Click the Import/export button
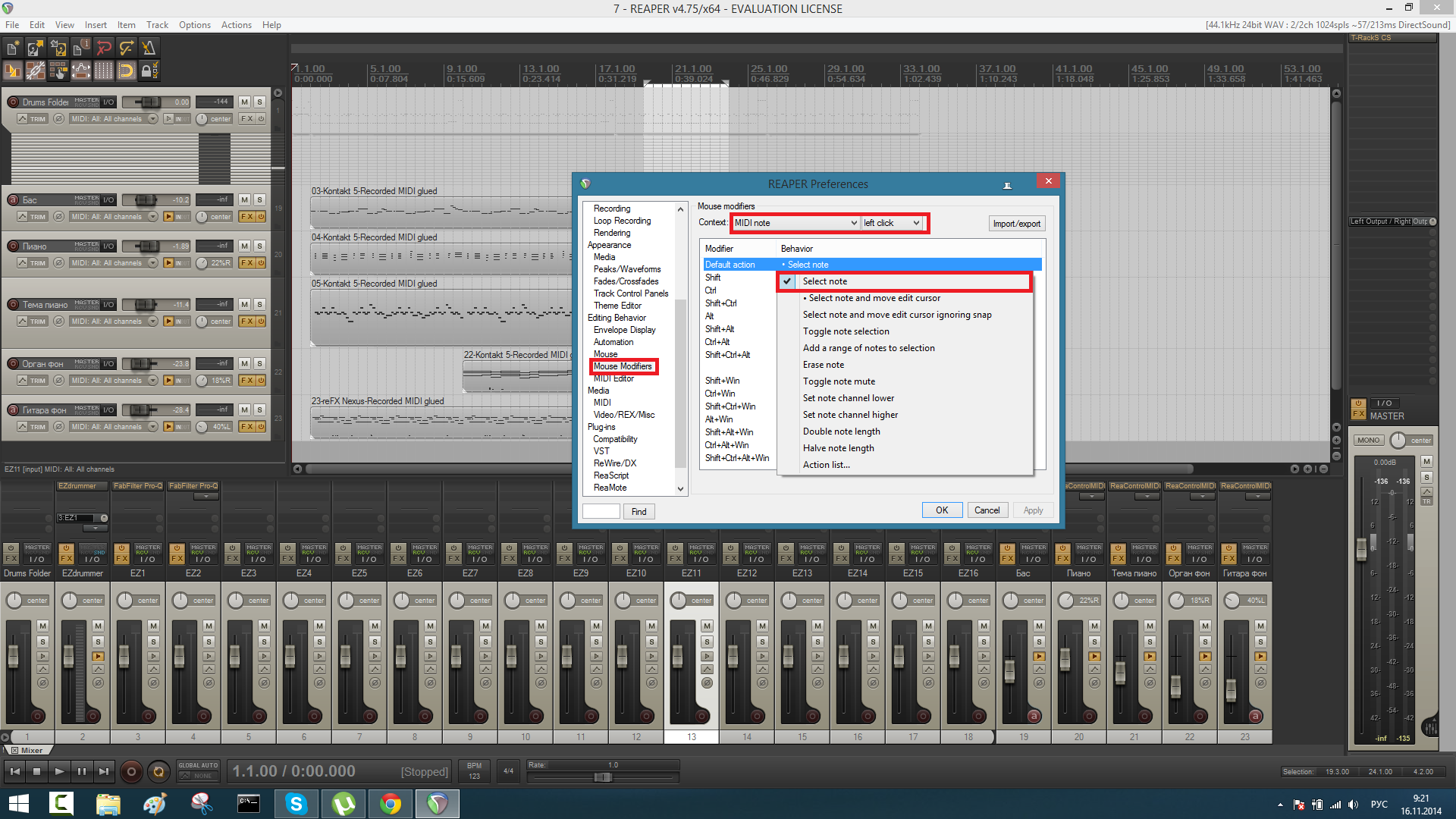The height and width of the screenshot is (819, 1456). 1016,224
